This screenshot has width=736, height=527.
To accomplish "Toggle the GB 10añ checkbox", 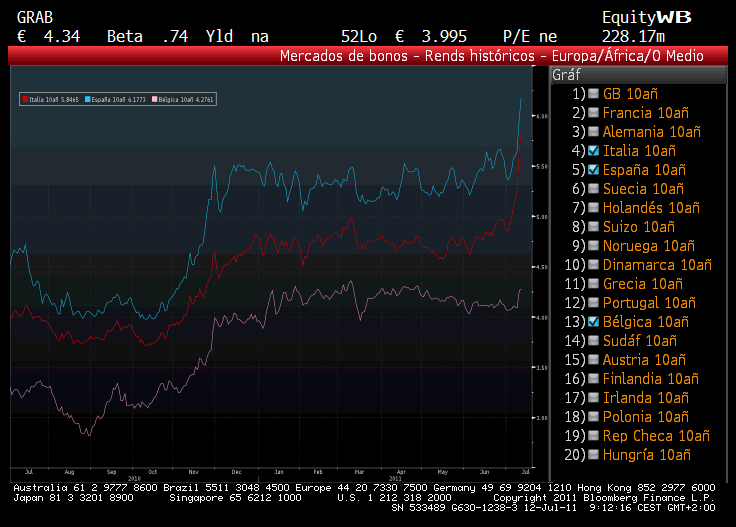I will click(x=593, y=93).
